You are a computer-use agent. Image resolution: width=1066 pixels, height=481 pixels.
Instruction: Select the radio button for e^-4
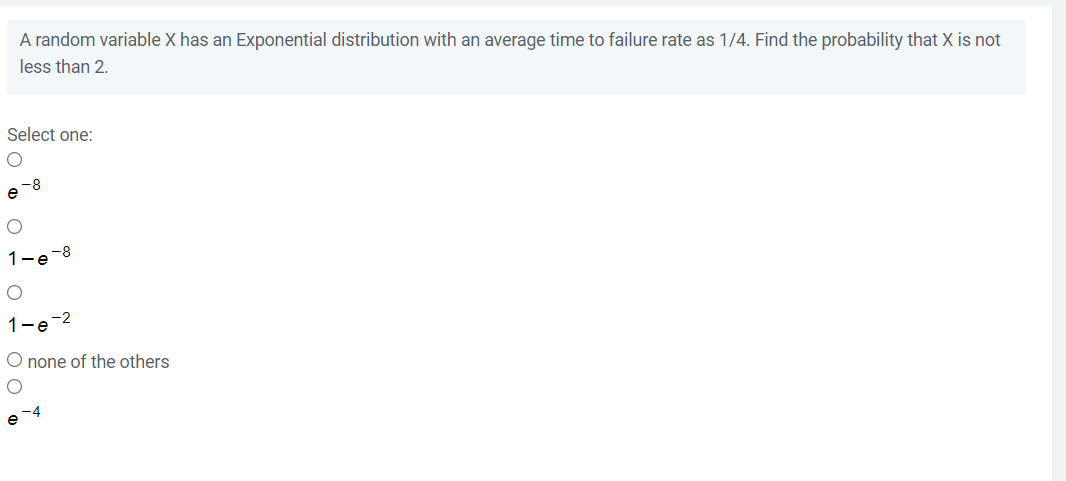point(14,387)
